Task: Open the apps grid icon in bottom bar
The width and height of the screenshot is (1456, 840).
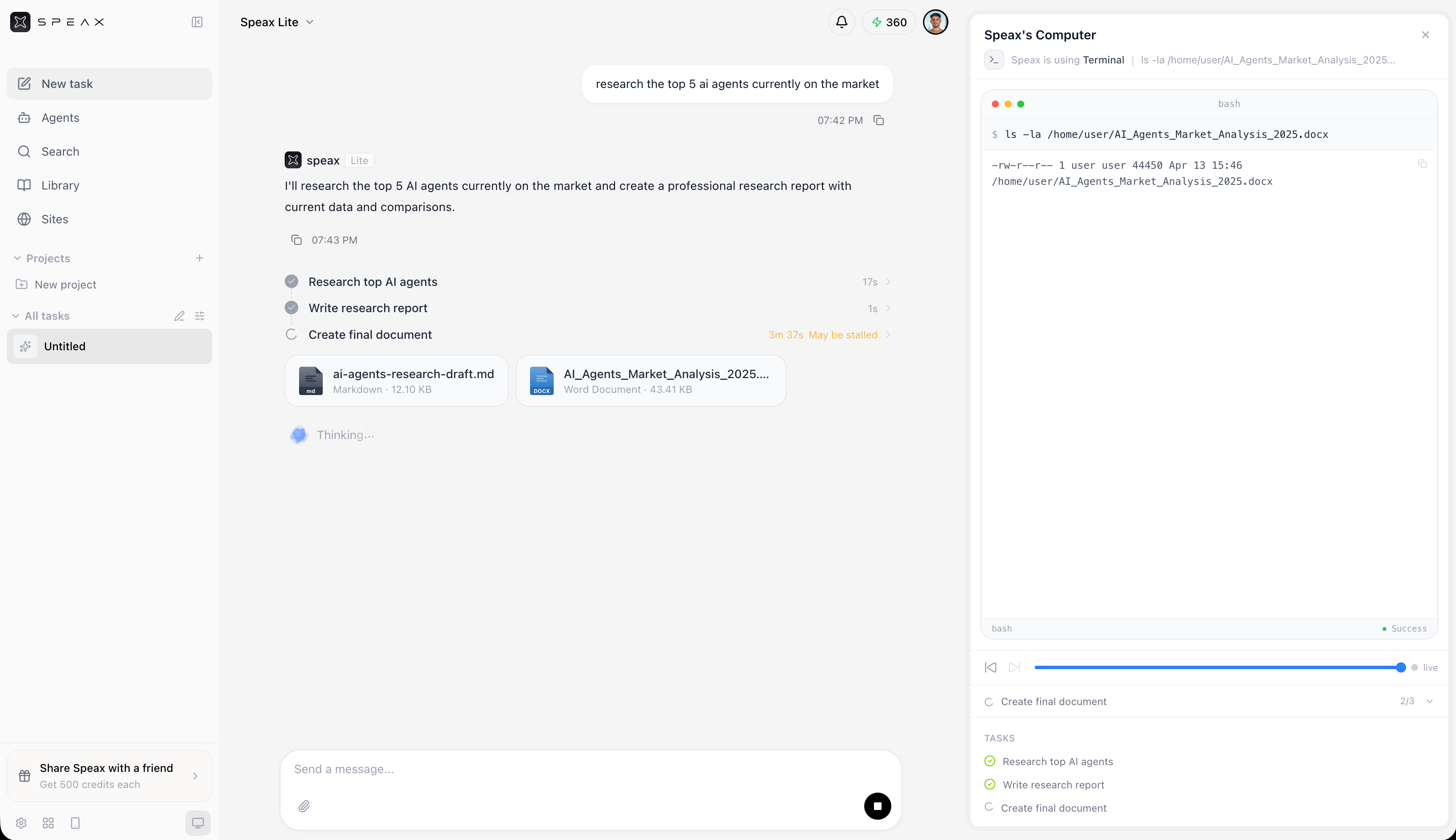Action: [x=48, y=823]
